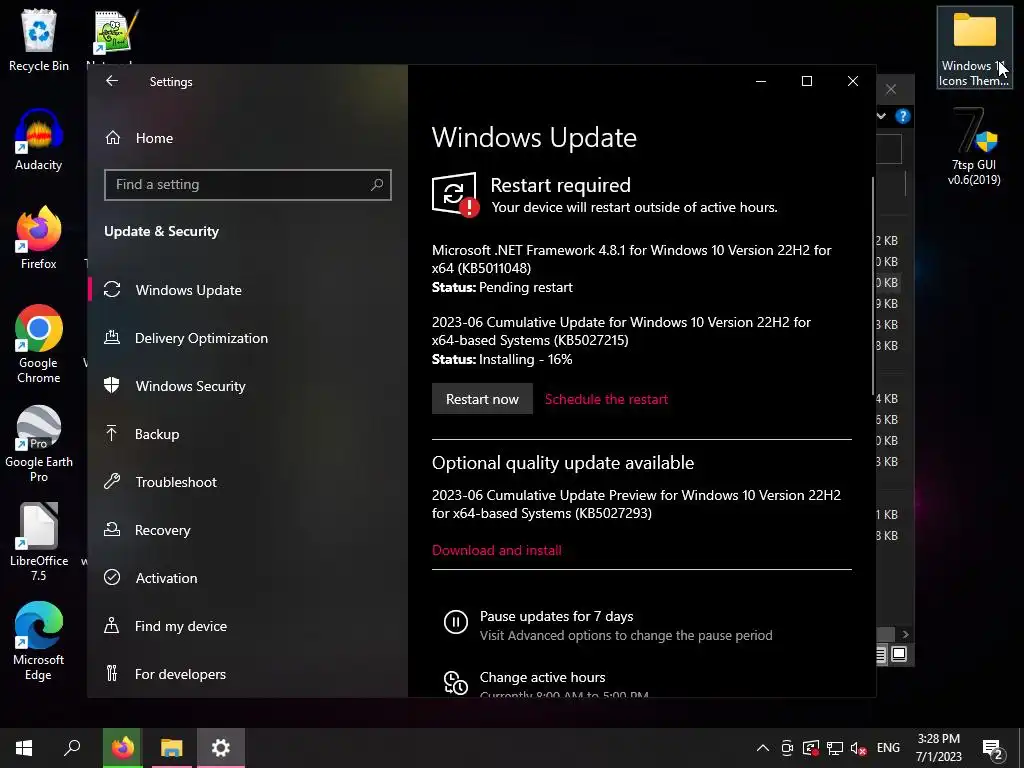Open File Explorer from taskbar
This screenshot has height=768, width=1024.
click(x=171, y=748)
